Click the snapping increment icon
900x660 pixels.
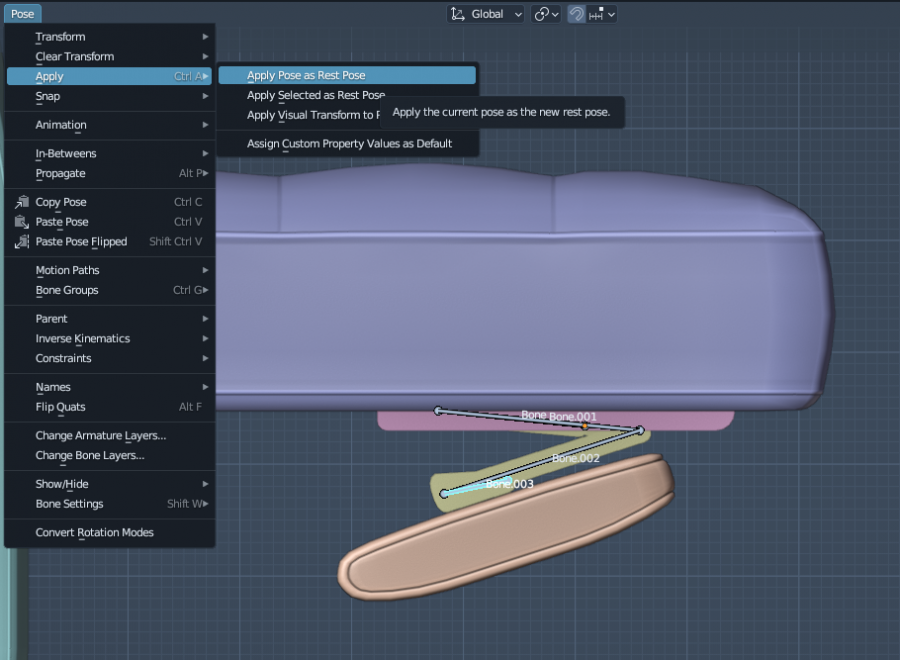tap(598, 14)
